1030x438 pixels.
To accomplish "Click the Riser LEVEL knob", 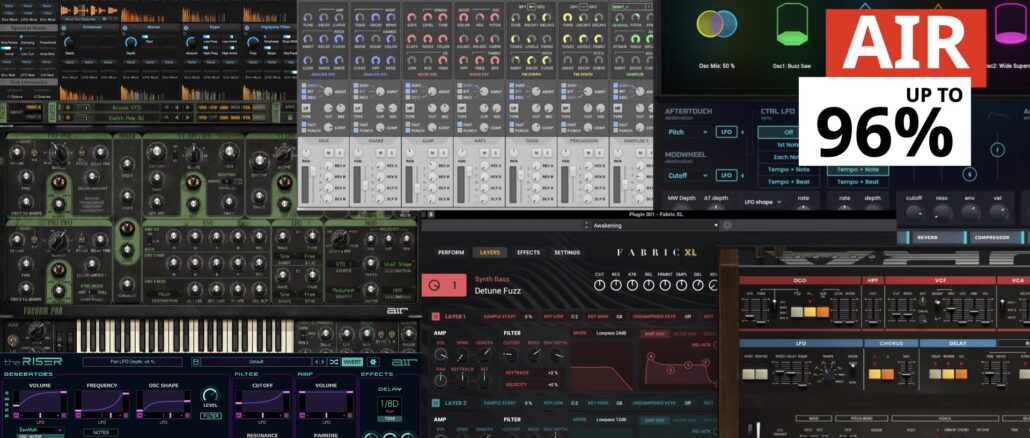I will 211,395.
